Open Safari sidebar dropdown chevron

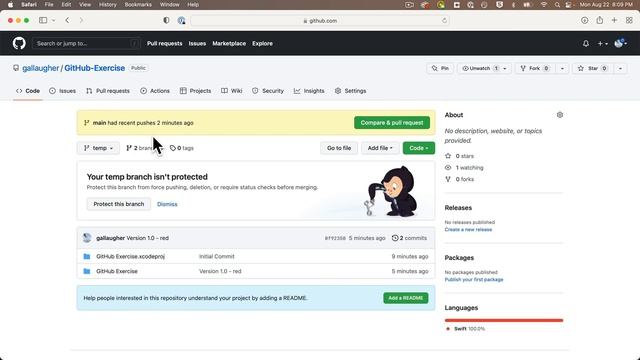click(x=53, y=20)
